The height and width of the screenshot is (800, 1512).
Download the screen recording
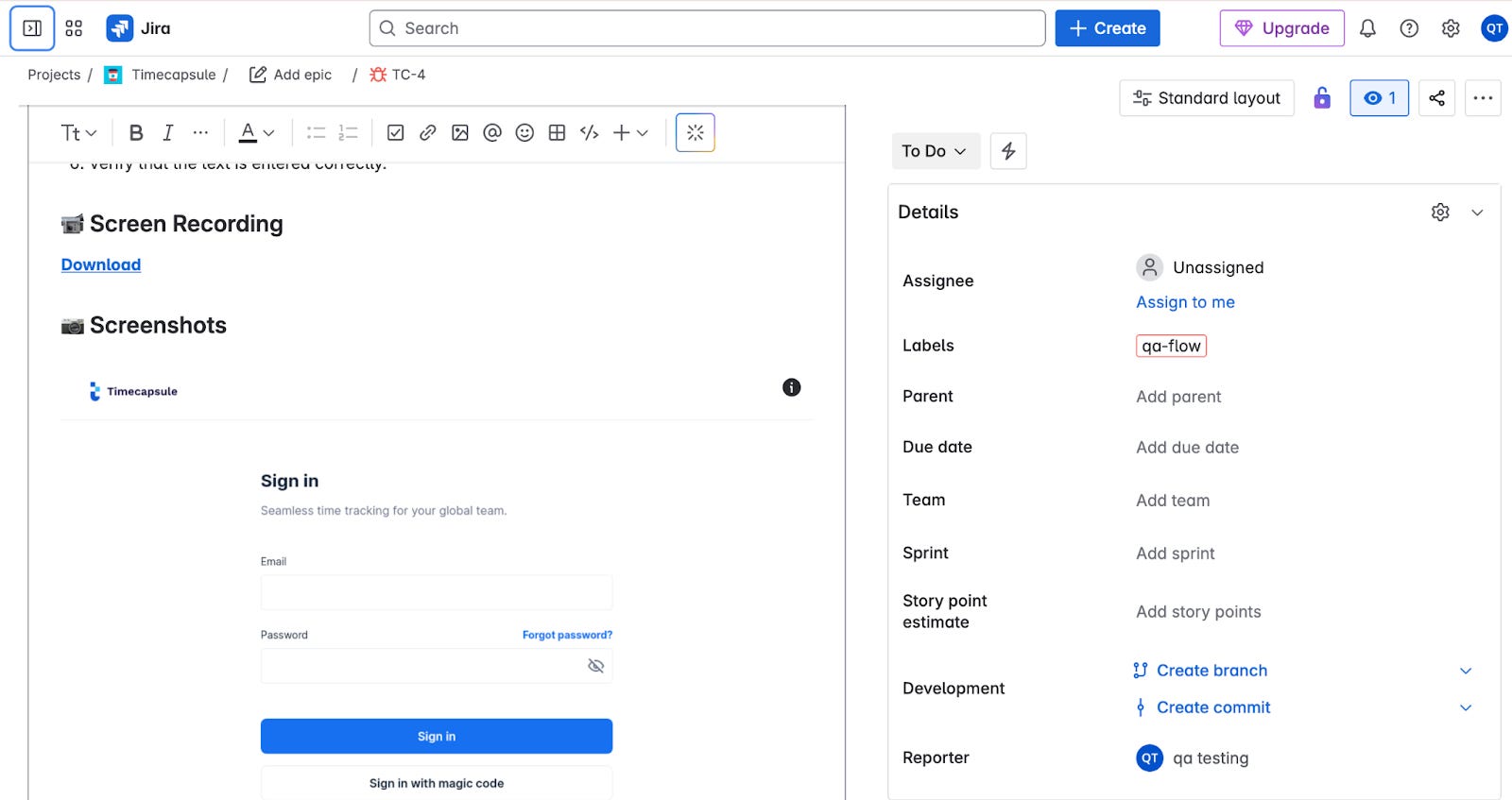[101, 265]
